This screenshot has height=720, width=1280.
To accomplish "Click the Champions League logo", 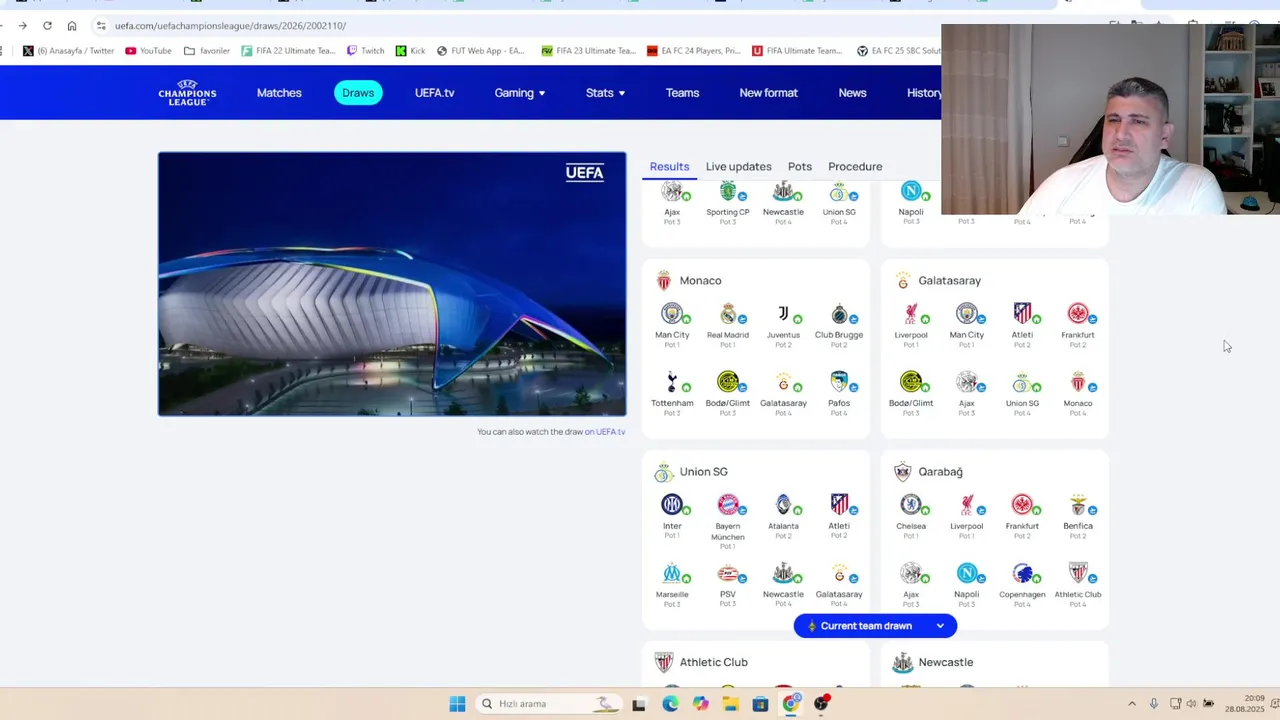I will pos(187,93).
